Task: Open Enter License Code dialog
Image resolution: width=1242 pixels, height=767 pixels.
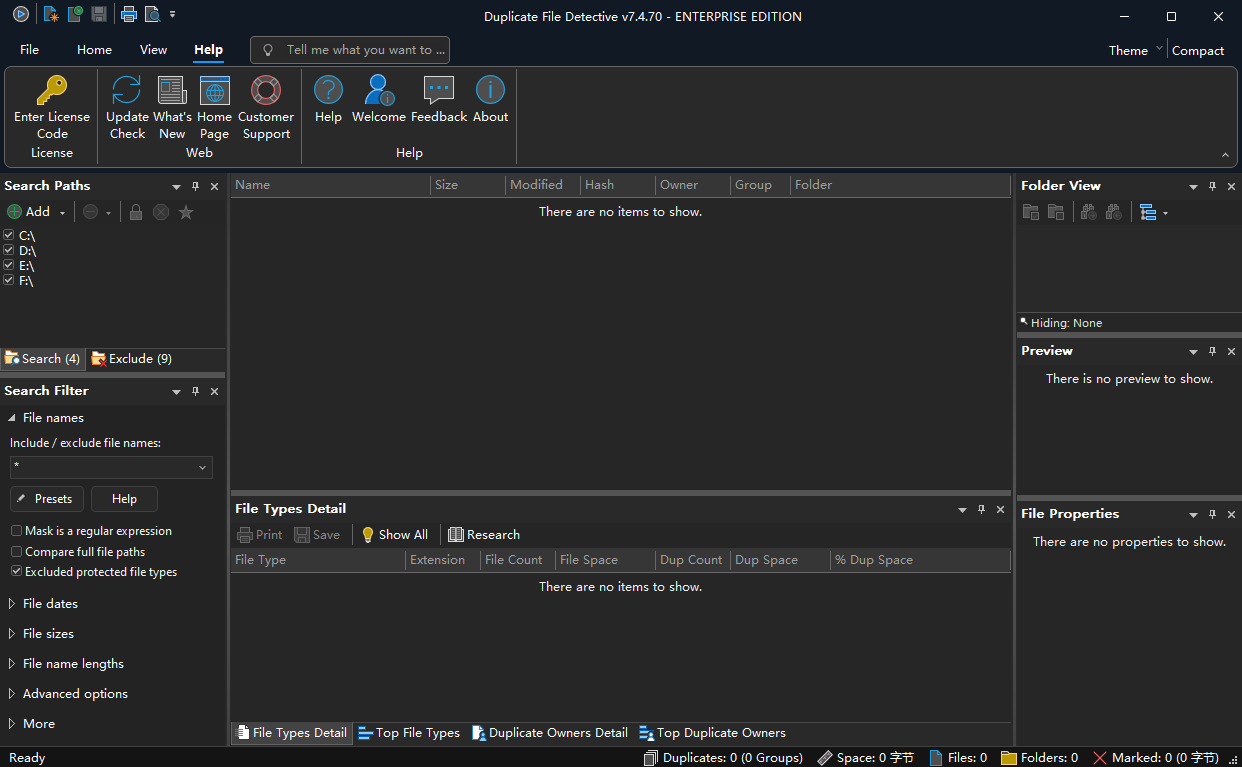Action: tap(52, 108)
